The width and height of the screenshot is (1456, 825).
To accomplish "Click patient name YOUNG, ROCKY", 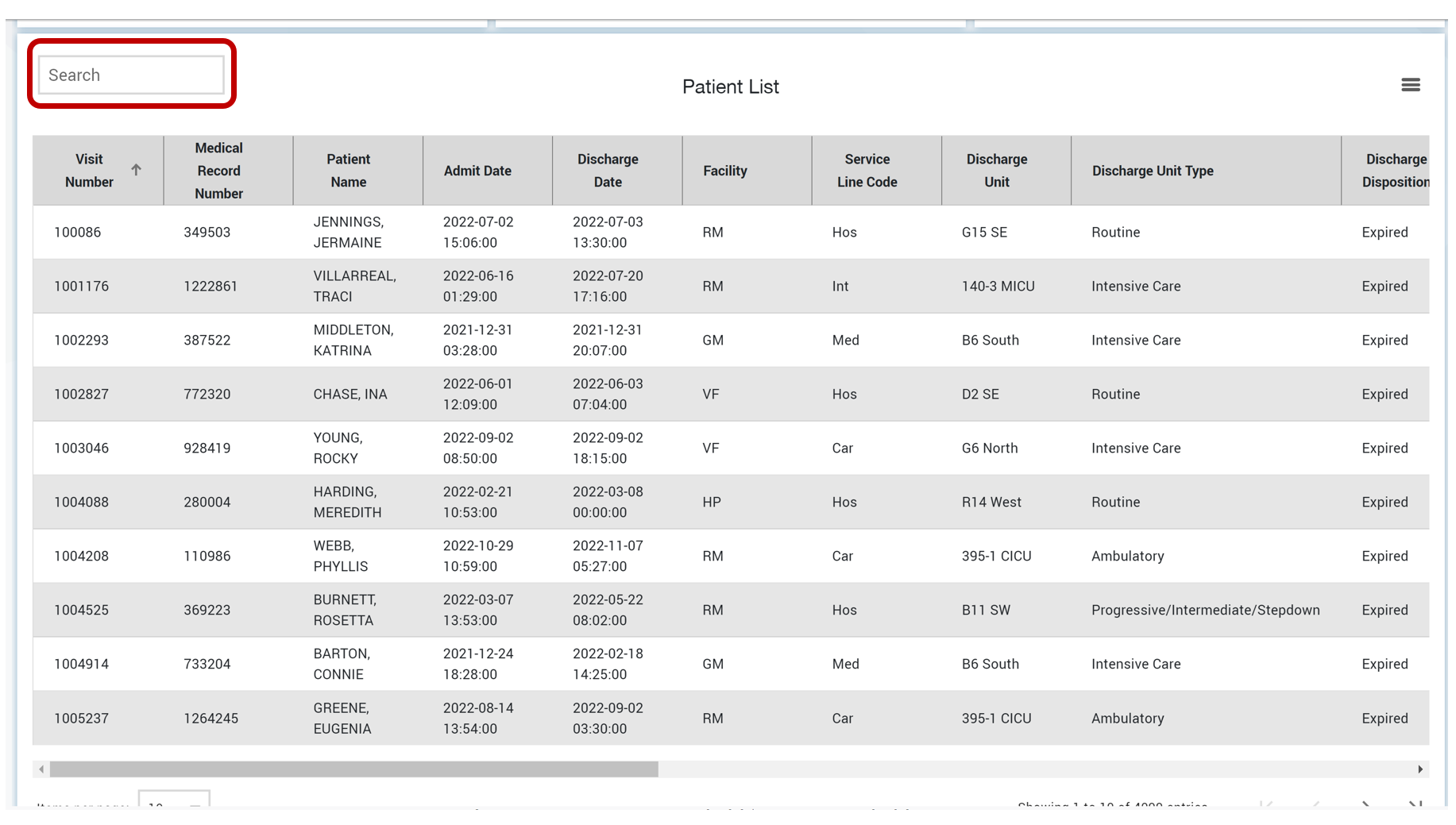I will [338, 449].
